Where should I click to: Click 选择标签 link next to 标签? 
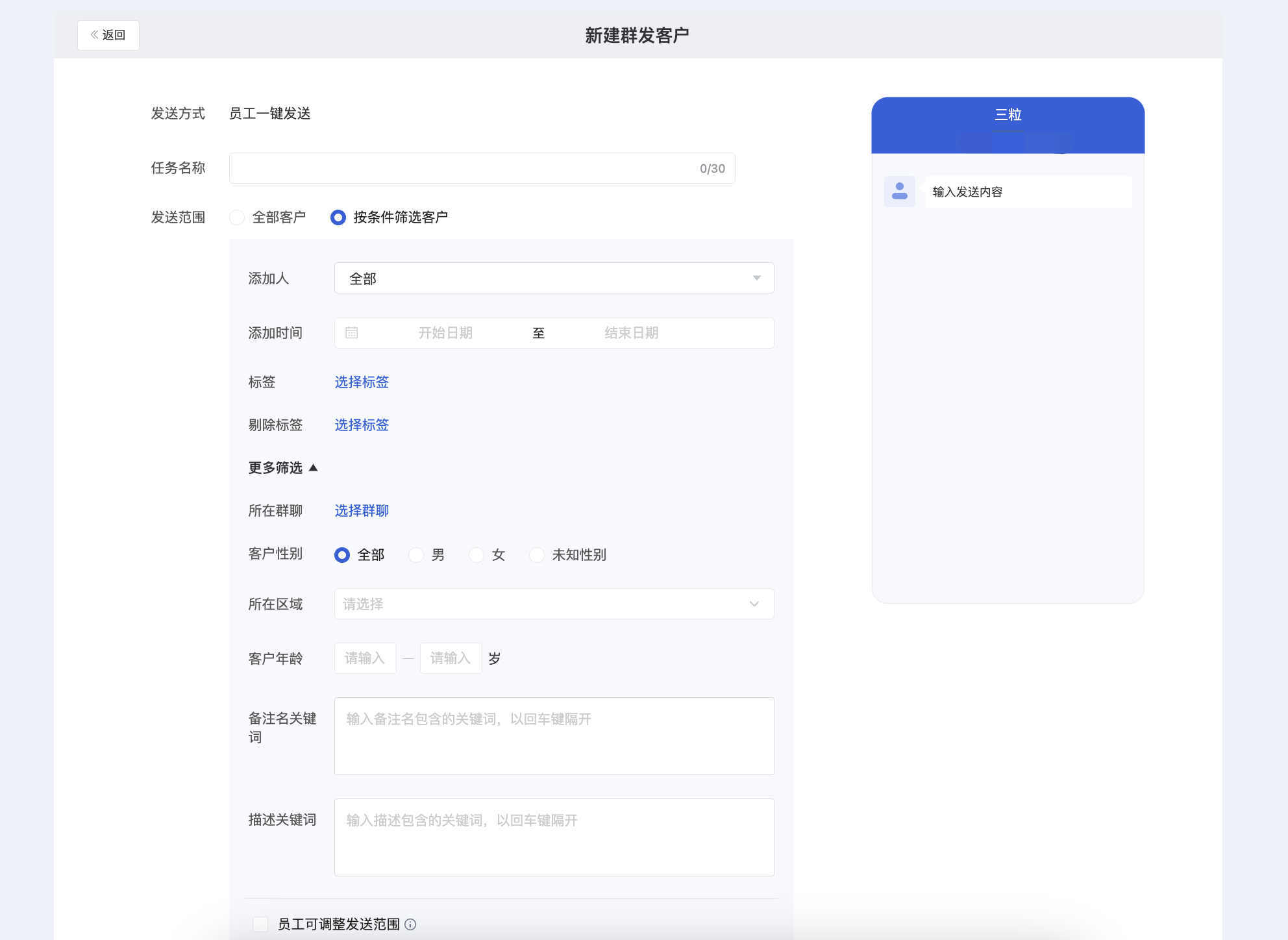pos(362,382)
